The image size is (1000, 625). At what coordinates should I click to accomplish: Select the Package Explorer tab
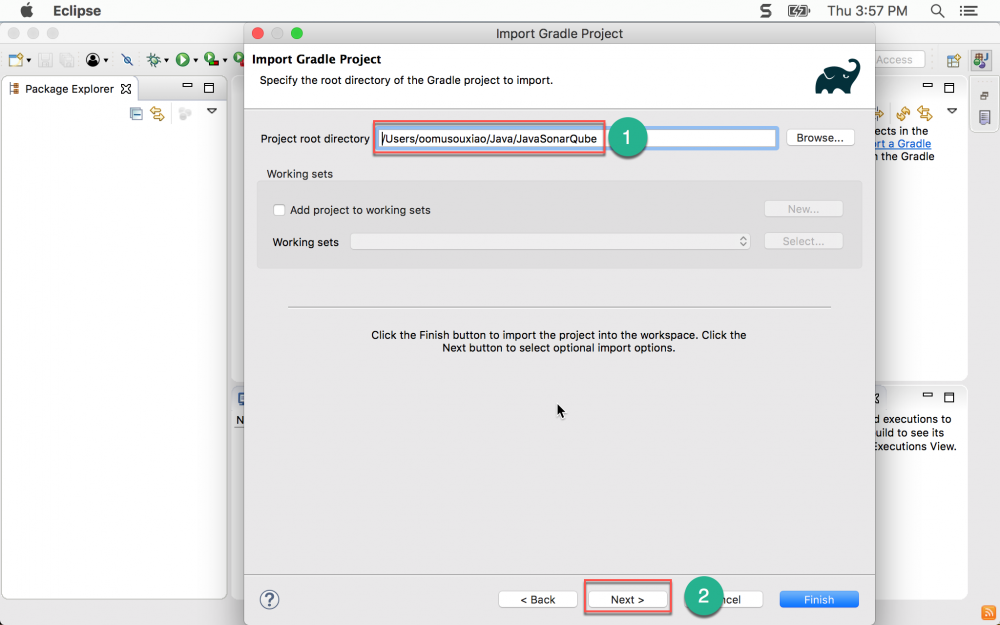tap(69, 89)
